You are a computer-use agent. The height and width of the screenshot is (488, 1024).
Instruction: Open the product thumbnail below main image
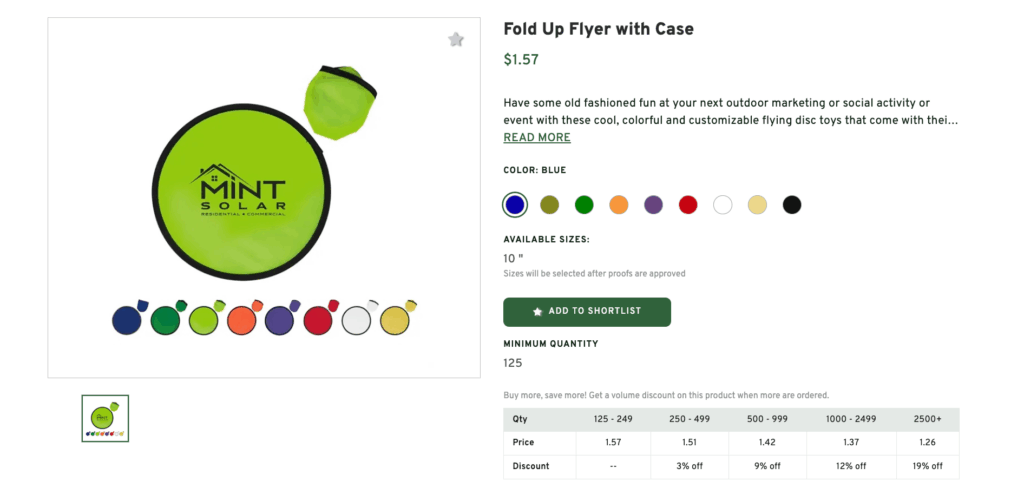tap(105, 419)
